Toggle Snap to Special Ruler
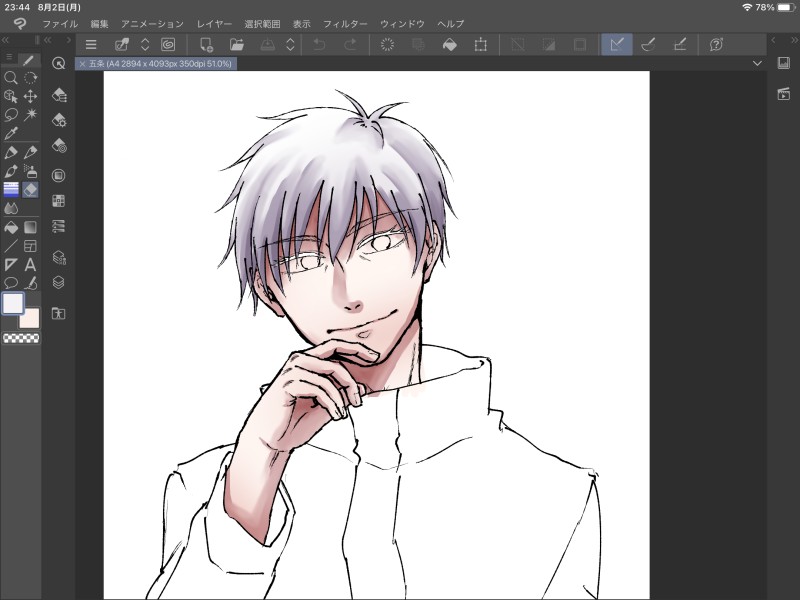800x600 pixels. point(648,45)
